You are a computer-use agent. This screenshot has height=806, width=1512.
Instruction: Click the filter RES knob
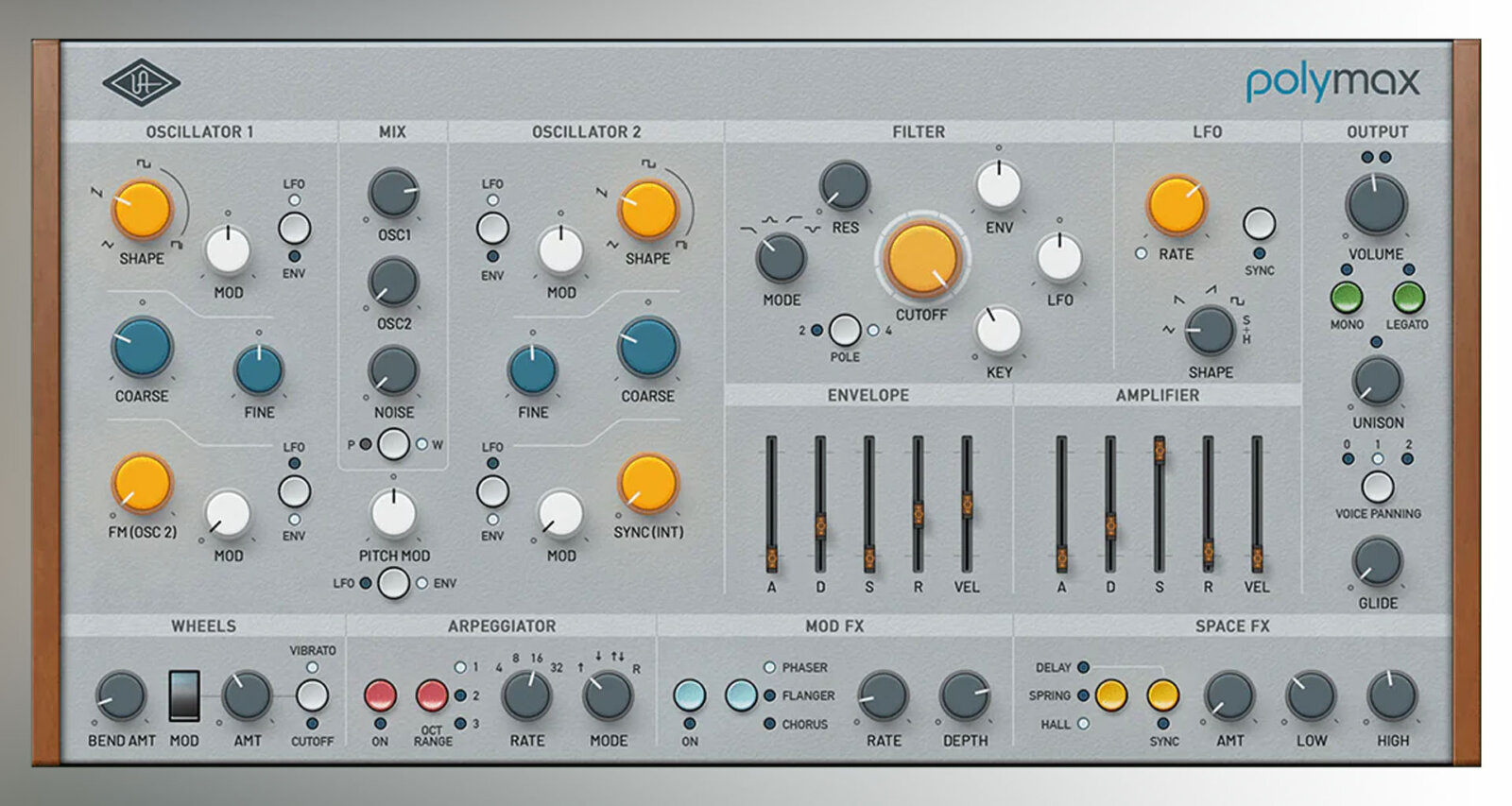point(844,185)
